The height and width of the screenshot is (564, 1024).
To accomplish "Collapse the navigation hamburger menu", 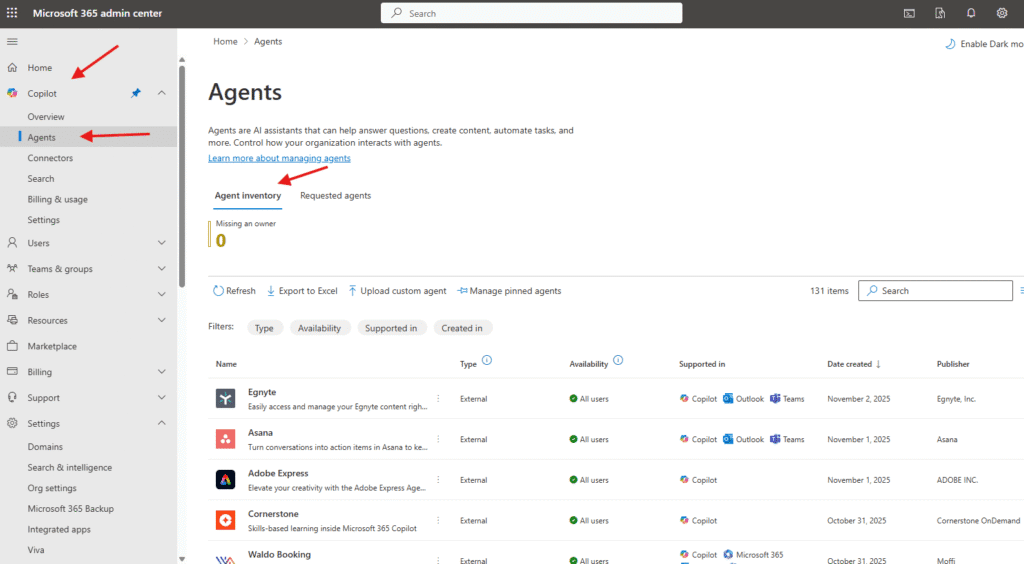I will point(12,41).
